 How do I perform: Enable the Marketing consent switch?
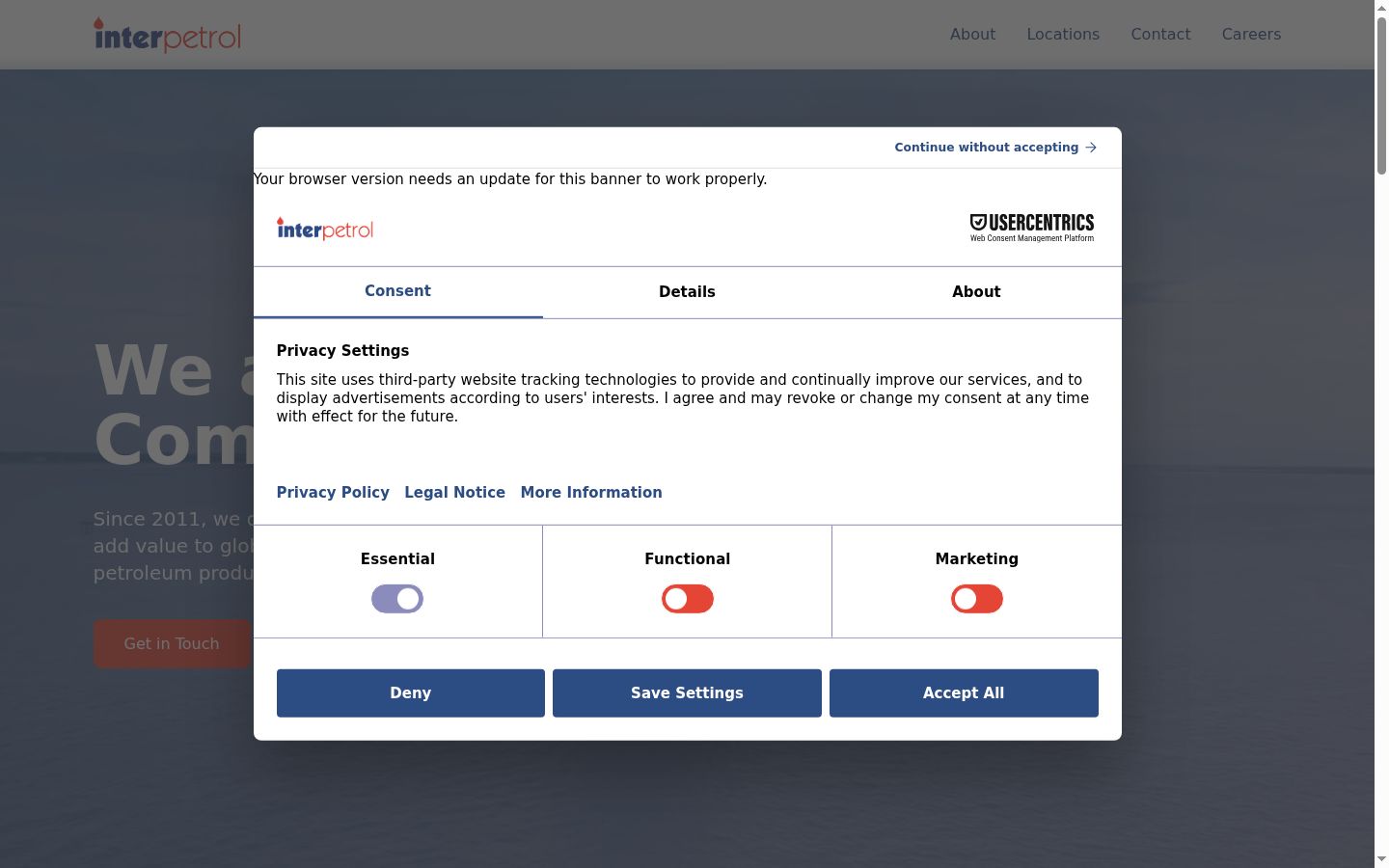click(977, 599)
